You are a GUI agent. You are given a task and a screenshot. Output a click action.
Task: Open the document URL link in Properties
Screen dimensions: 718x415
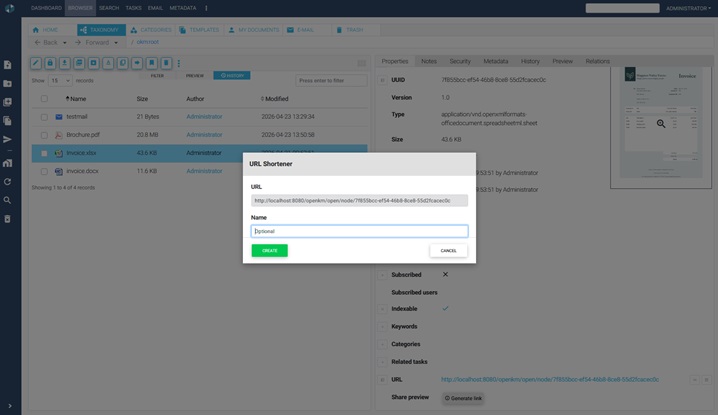tap(549, 379)
